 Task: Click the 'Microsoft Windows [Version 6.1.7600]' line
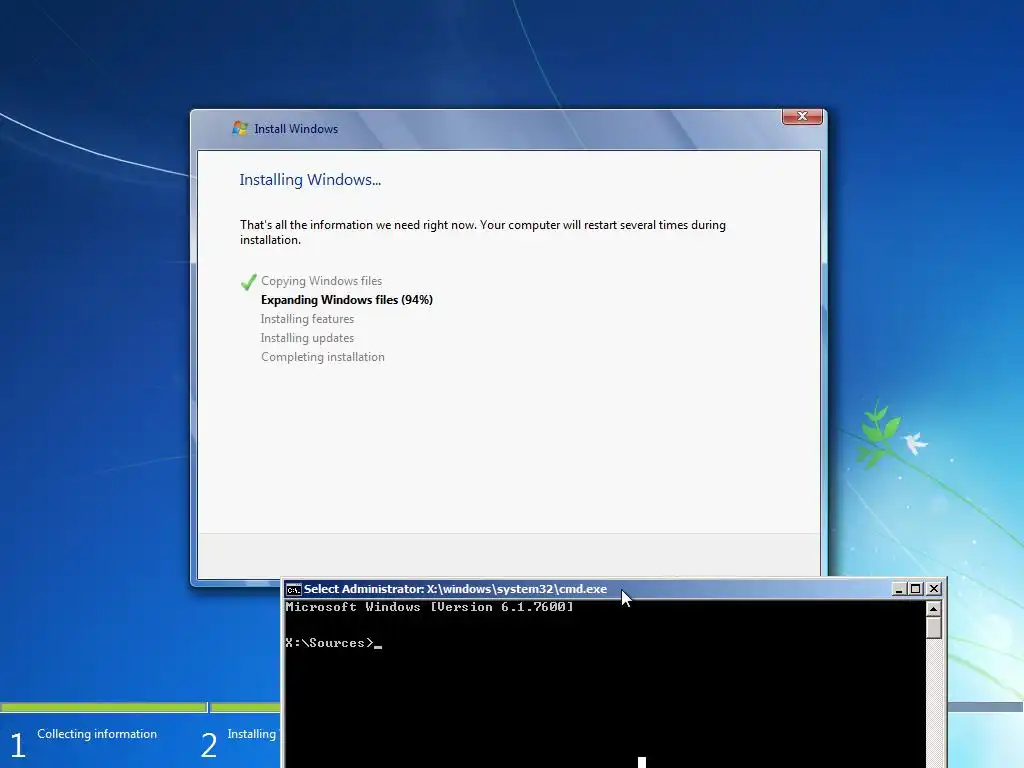pos(429,607)
